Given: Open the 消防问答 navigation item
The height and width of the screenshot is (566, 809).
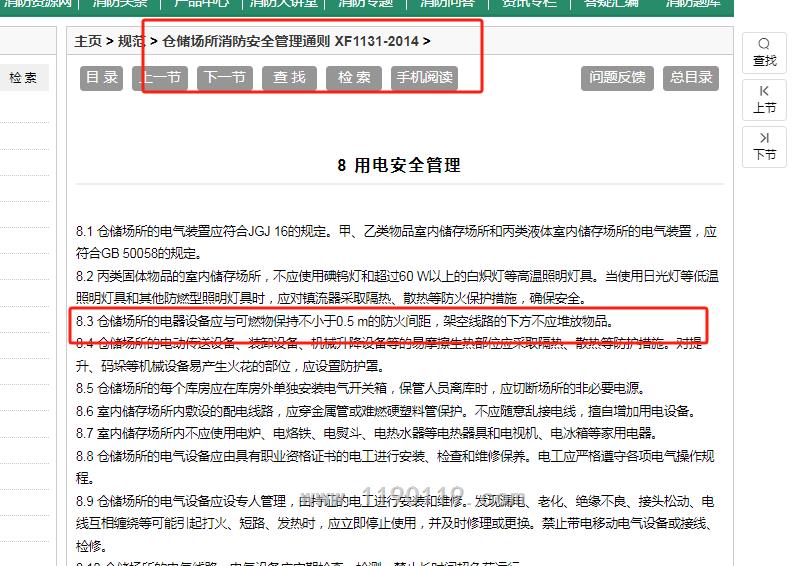Looking at the screenshot, I should [447, 4].
